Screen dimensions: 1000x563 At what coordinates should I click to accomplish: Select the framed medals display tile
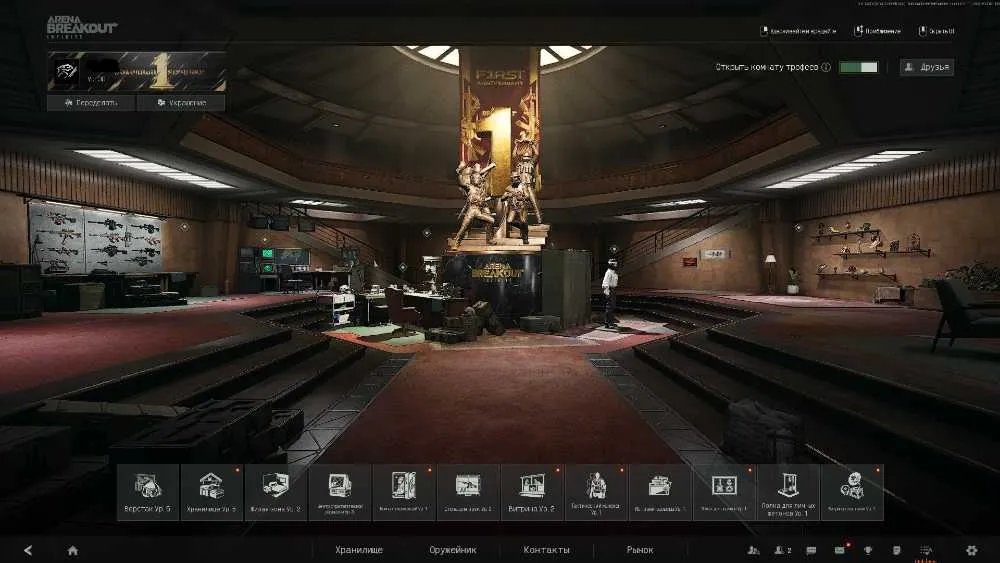click(x=724, y=492)
